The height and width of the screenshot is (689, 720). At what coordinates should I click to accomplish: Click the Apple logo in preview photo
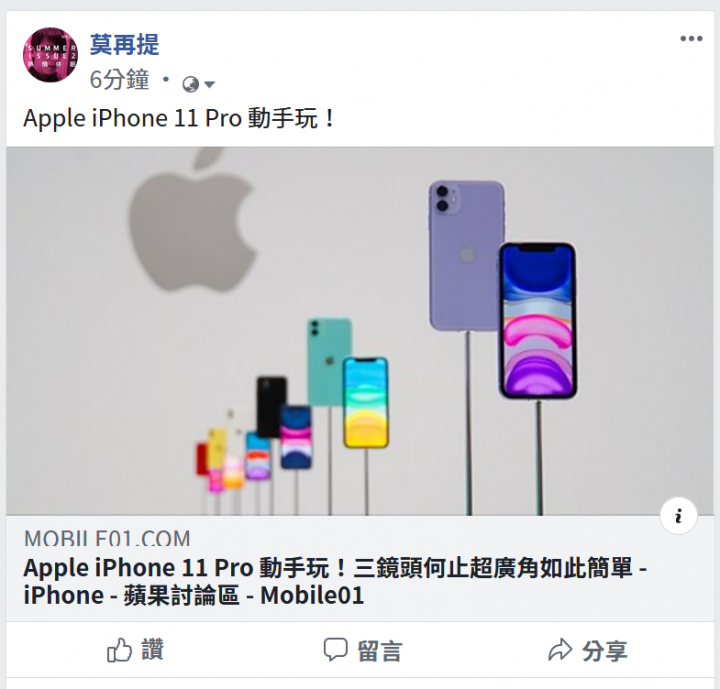[x=192, y=220]
